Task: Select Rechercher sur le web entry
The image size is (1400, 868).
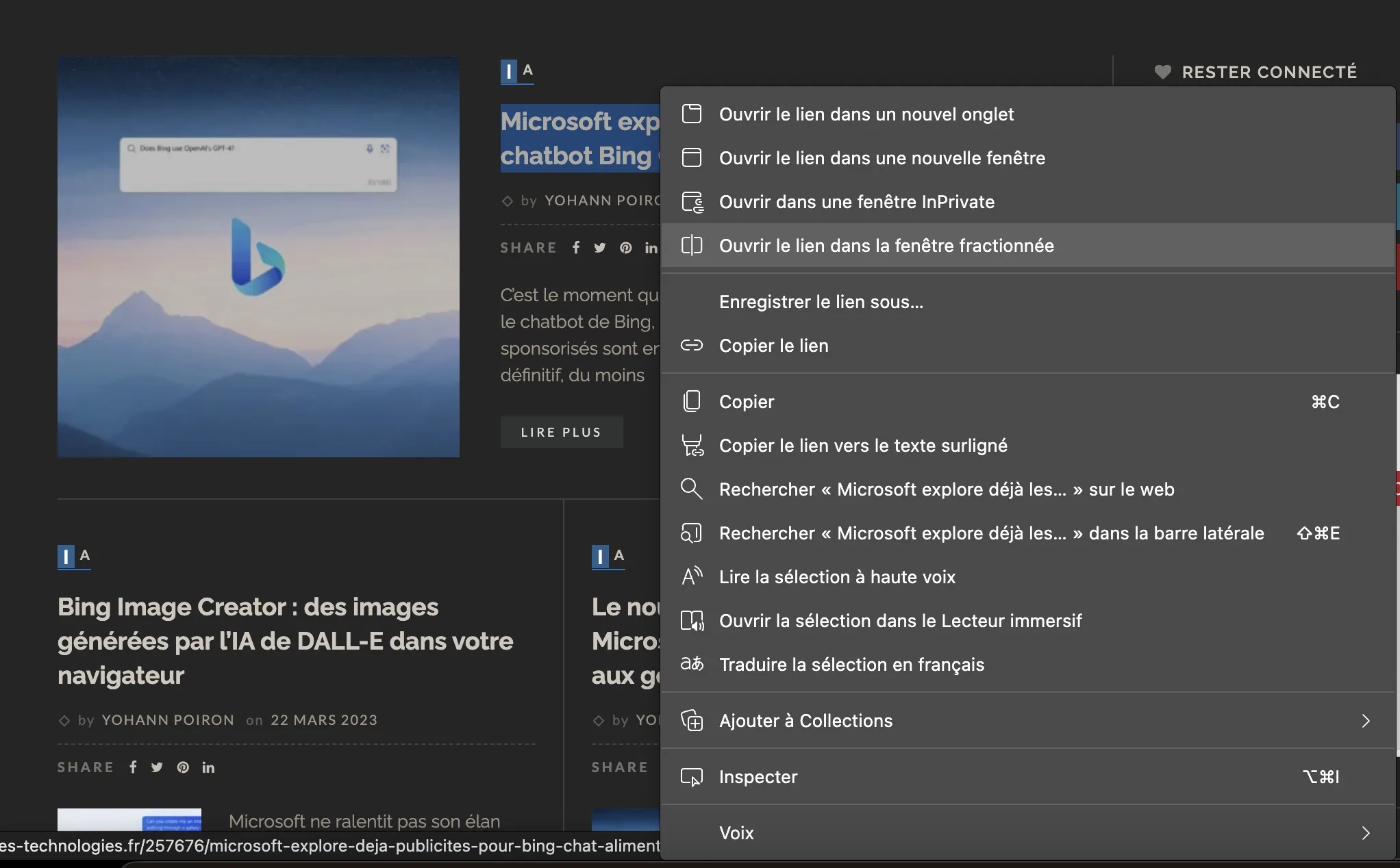Action: pyautogui.click(x=1027, y=489)
